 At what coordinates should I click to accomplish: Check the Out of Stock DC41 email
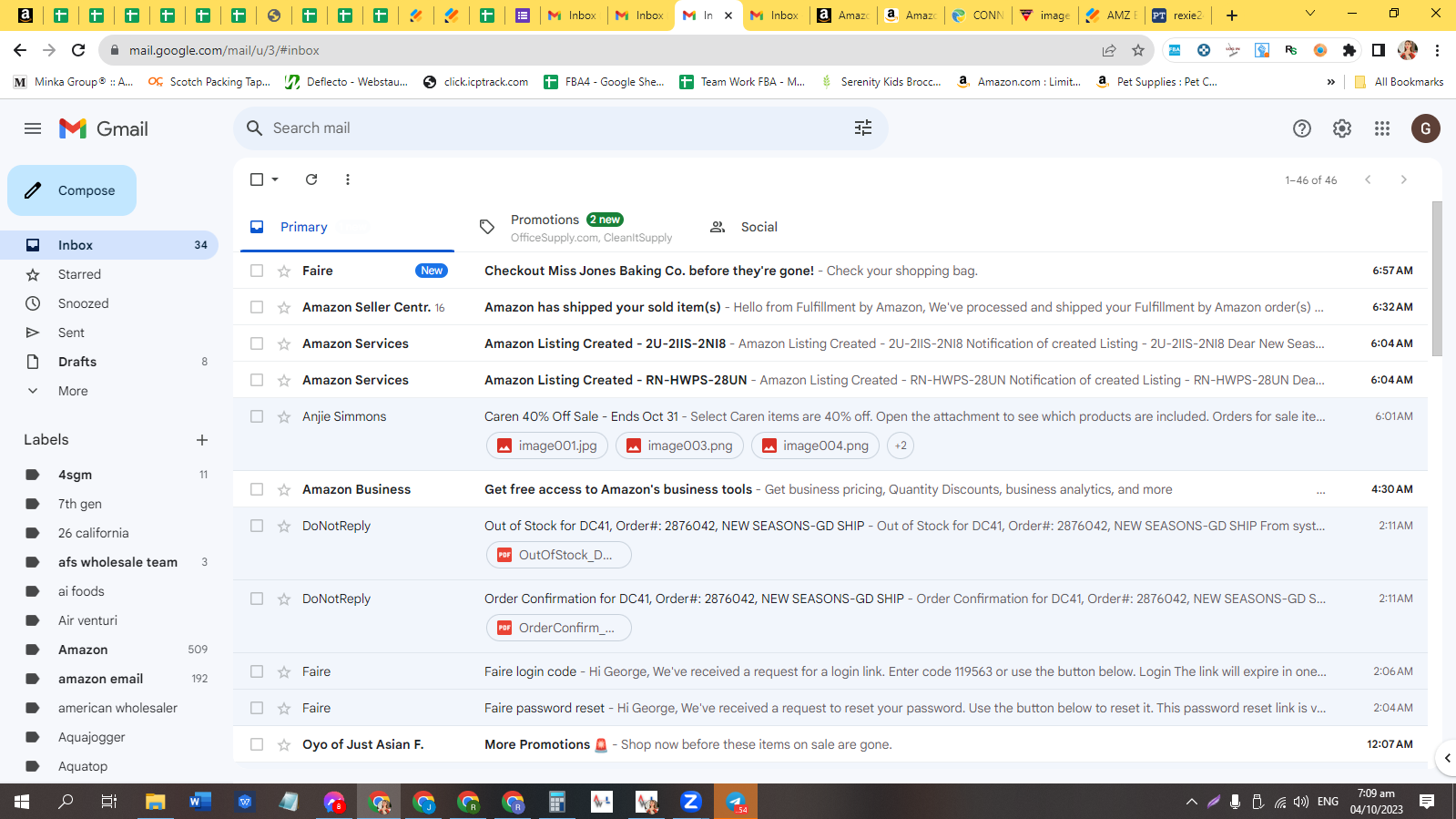click(257, 526)
